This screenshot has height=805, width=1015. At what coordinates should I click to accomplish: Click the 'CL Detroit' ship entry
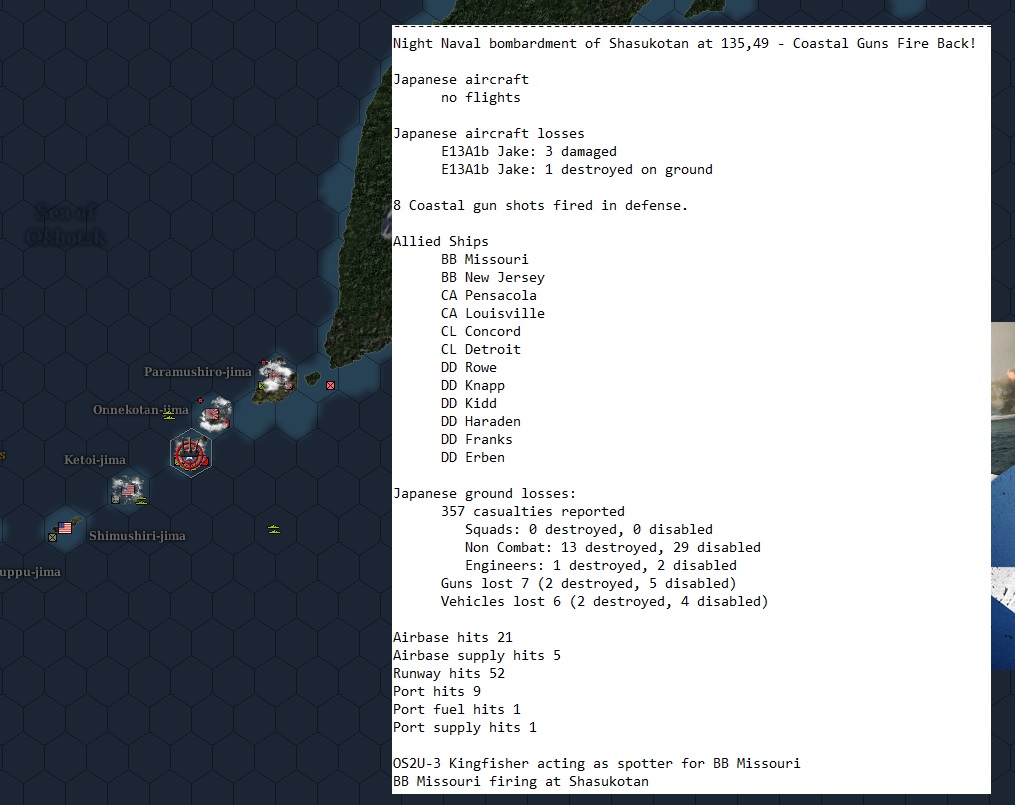(x=480, y=349)
